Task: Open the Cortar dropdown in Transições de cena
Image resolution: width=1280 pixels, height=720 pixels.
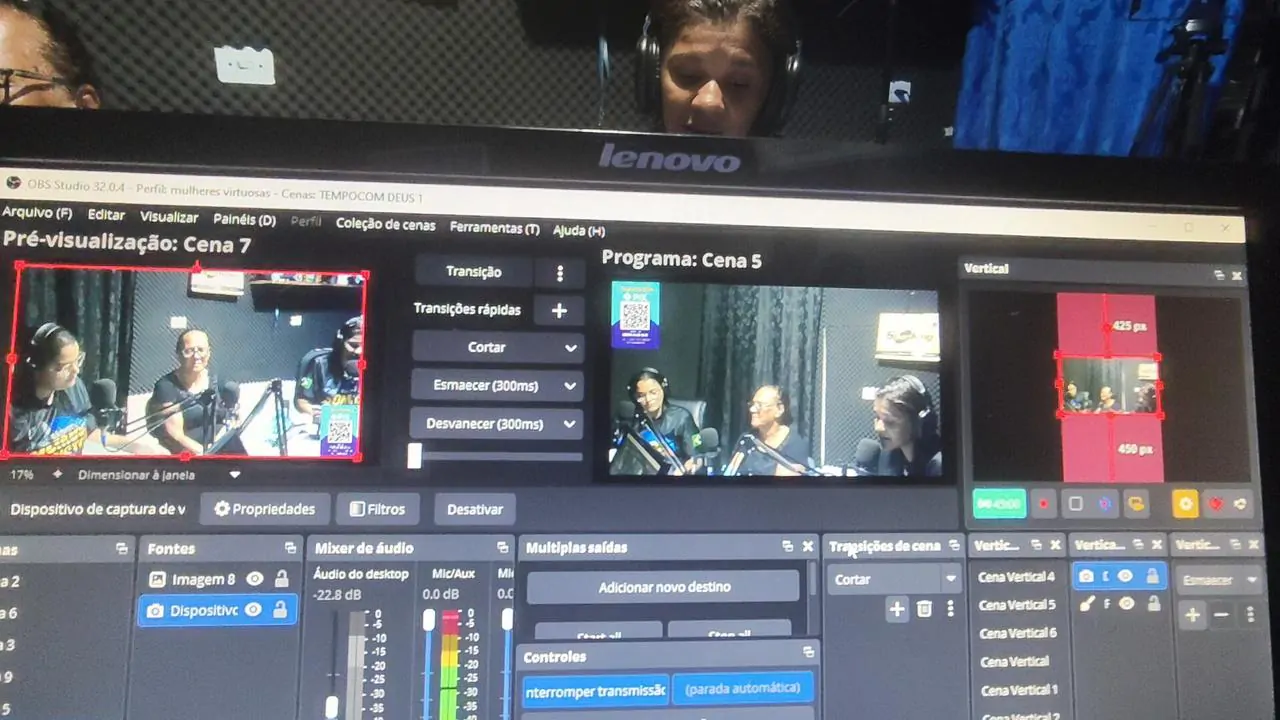Action: [950, 579]
